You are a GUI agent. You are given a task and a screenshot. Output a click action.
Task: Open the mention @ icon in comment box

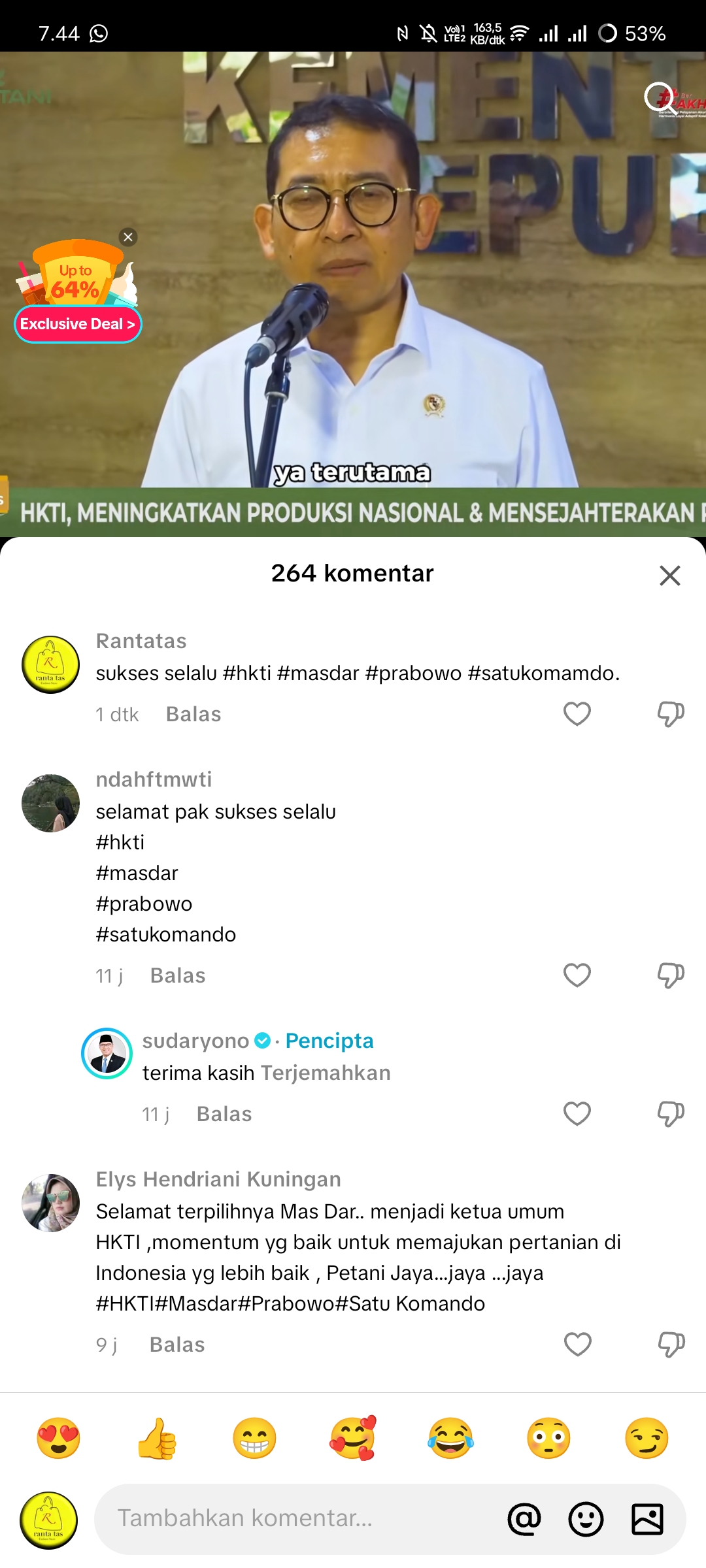coord(524,1519)
